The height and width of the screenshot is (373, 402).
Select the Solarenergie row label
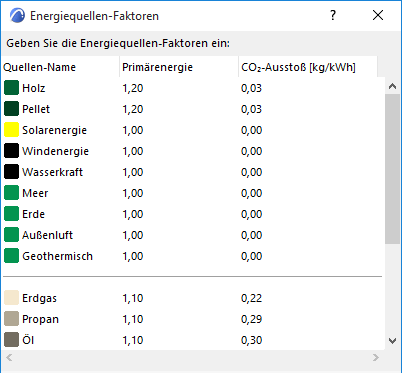click(x=54, y=130)
